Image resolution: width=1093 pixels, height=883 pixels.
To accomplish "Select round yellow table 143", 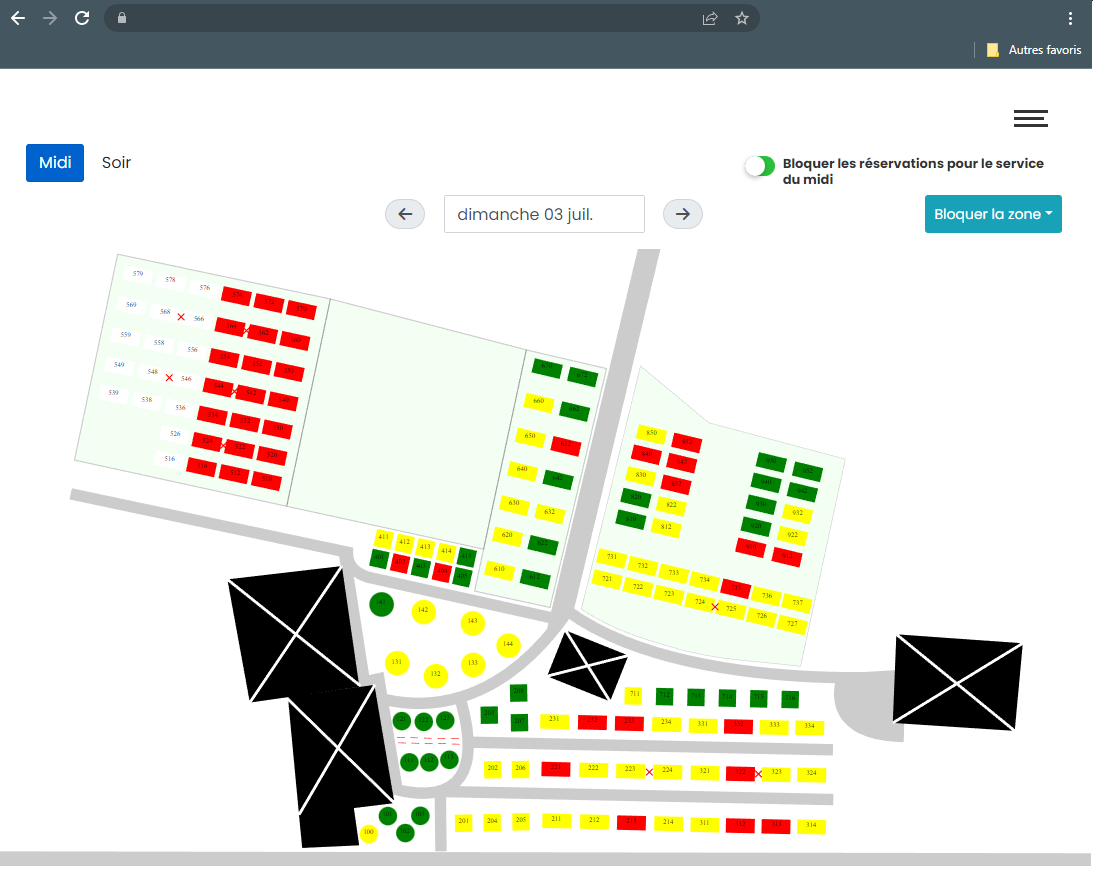I will (473, 622).
